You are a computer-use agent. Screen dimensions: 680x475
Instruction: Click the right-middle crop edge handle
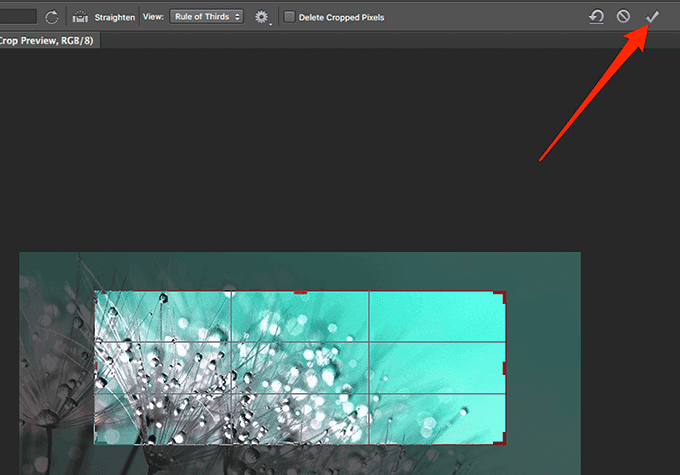[504, 368]
